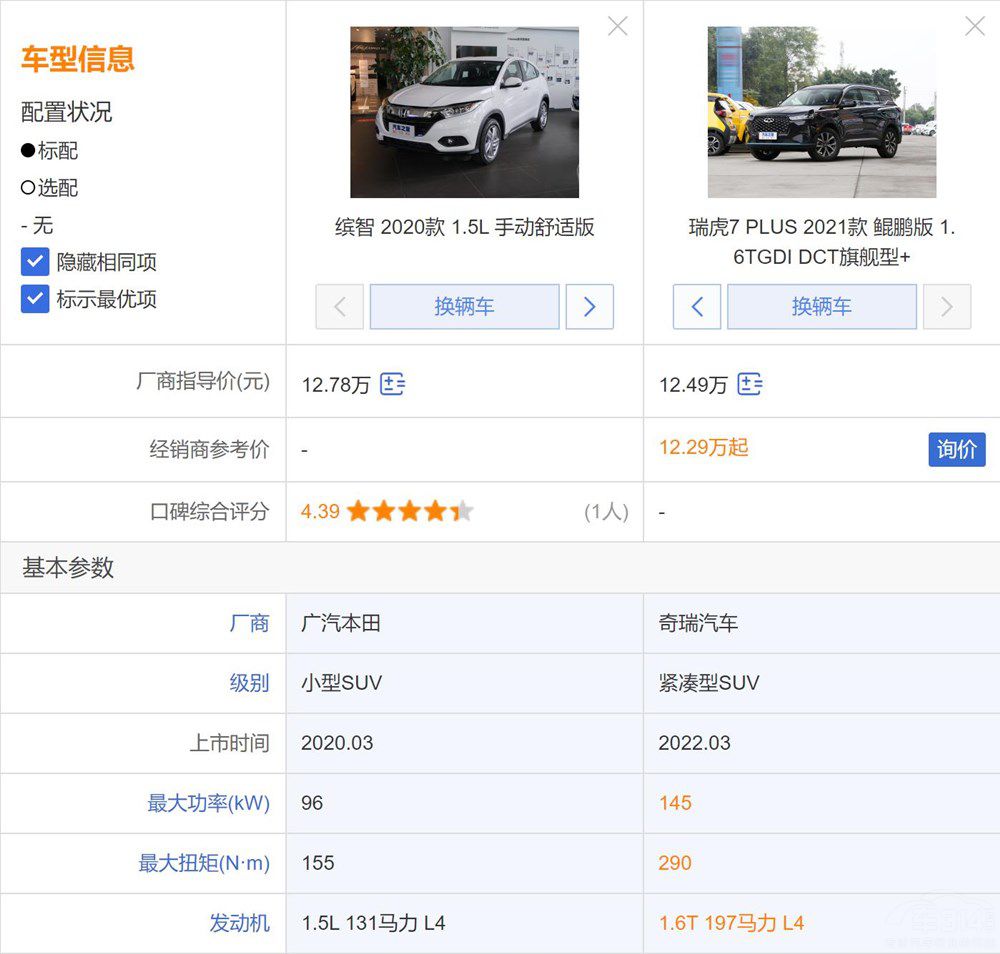Open price details icon next to 12.49万

coord(749,384)
